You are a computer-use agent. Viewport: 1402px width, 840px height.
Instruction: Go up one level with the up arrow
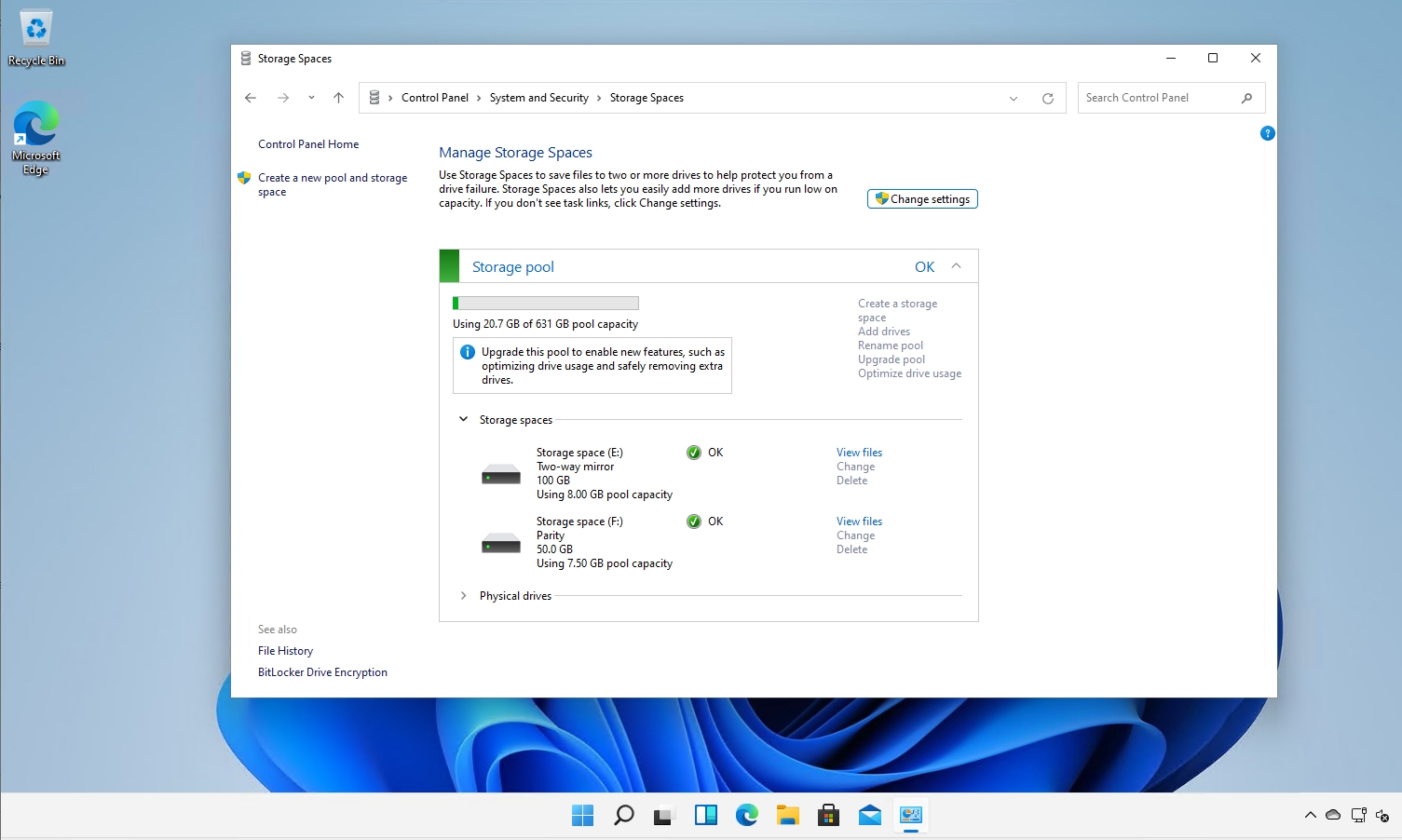tap(338, 97)
